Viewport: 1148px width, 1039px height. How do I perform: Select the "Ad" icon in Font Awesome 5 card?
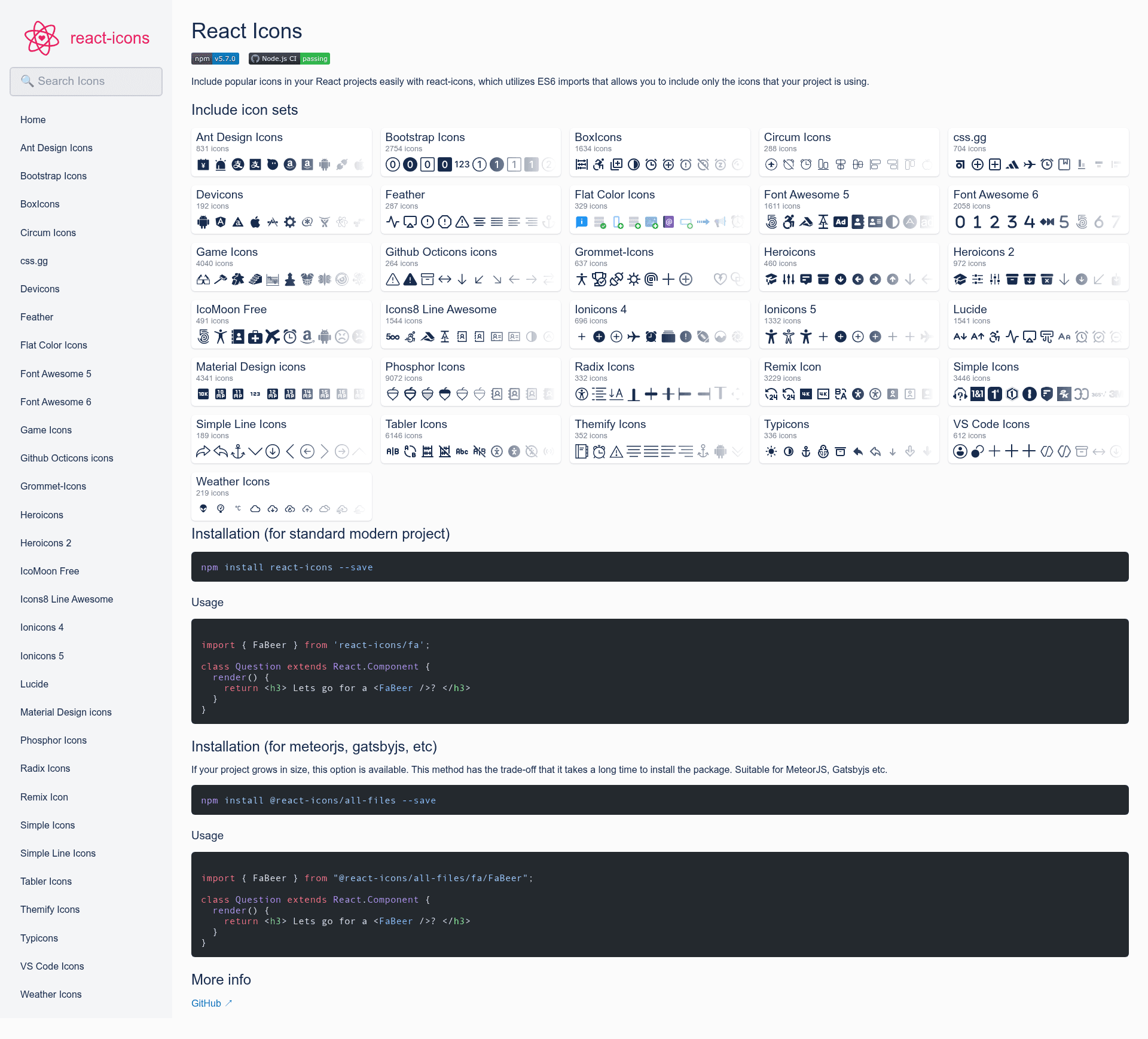(x=841, y=222)
